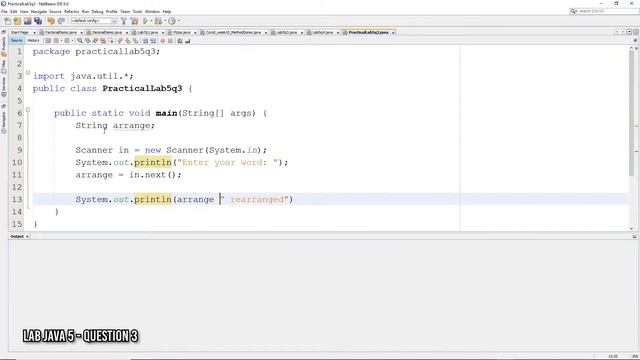The width and height of the screenshot is (640, 360).
Task: Switch to Source view toggle
Action: coord(16,41)
